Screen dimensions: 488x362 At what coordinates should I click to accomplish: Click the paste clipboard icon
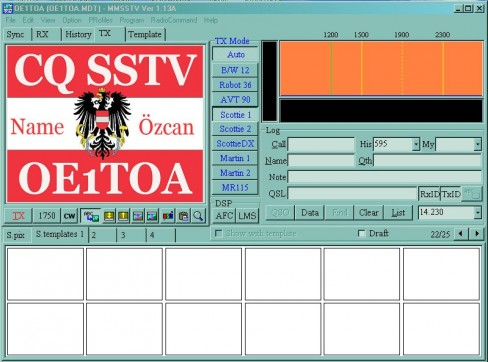[183, 216]
